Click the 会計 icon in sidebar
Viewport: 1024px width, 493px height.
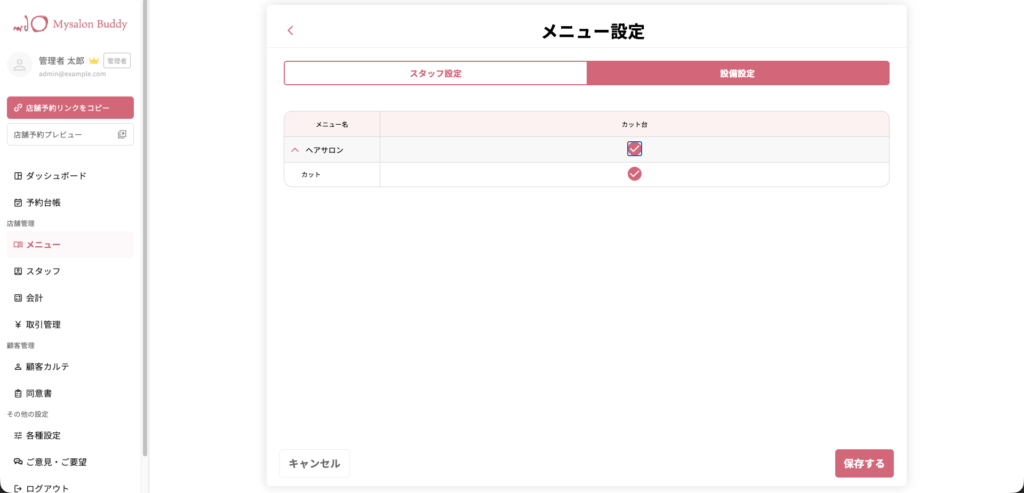[18, 298]
